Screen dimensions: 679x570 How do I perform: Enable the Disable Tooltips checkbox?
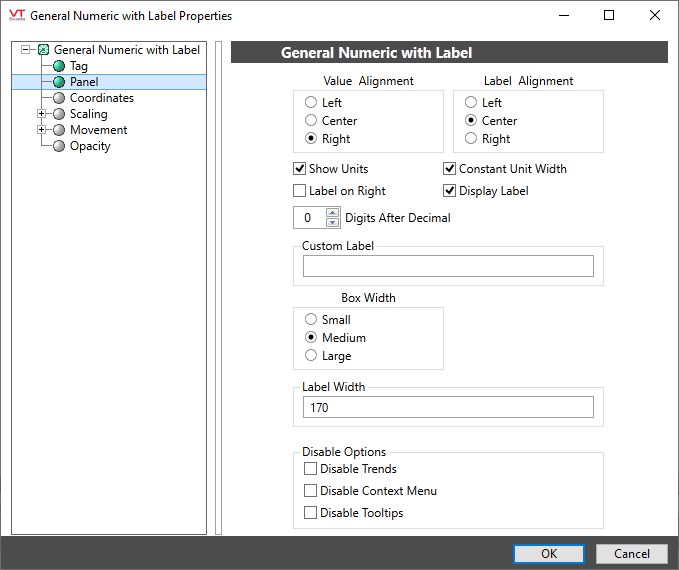tap(310, 513)
